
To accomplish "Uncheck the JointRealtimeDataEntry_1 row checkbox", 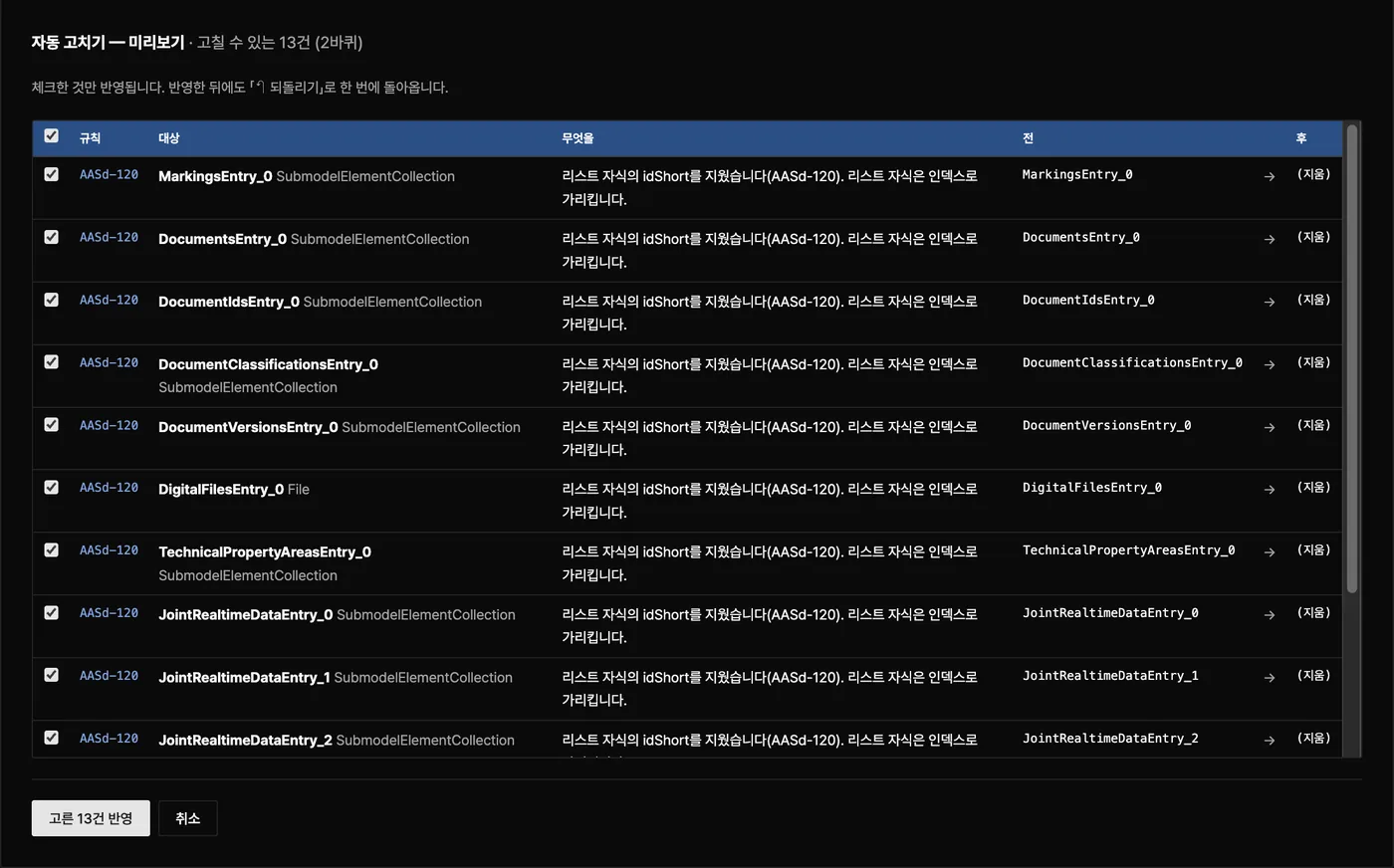I will (52, 675).
